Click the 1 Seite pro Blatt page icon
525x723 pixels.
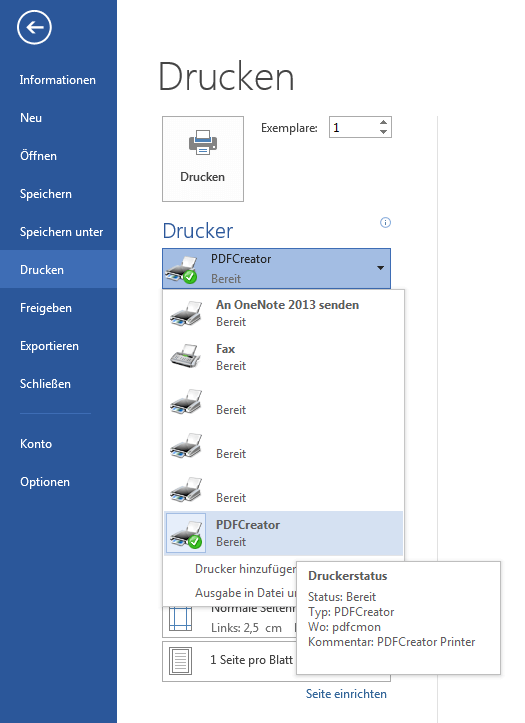pyautogui.click(x=180, y=661)
